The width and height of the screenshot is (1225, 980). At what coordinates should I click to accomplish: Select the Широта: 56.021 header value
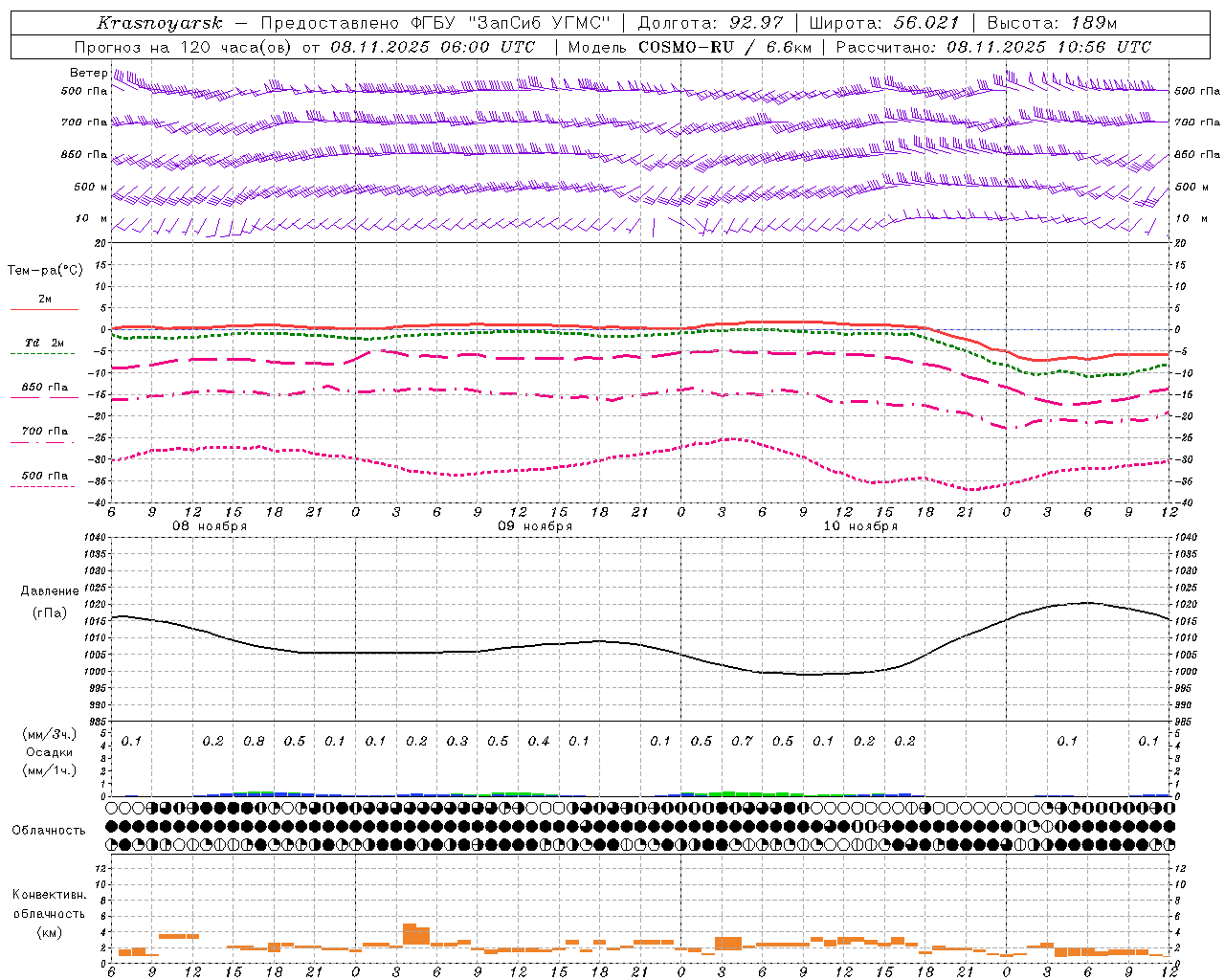(x=884, y=23)
